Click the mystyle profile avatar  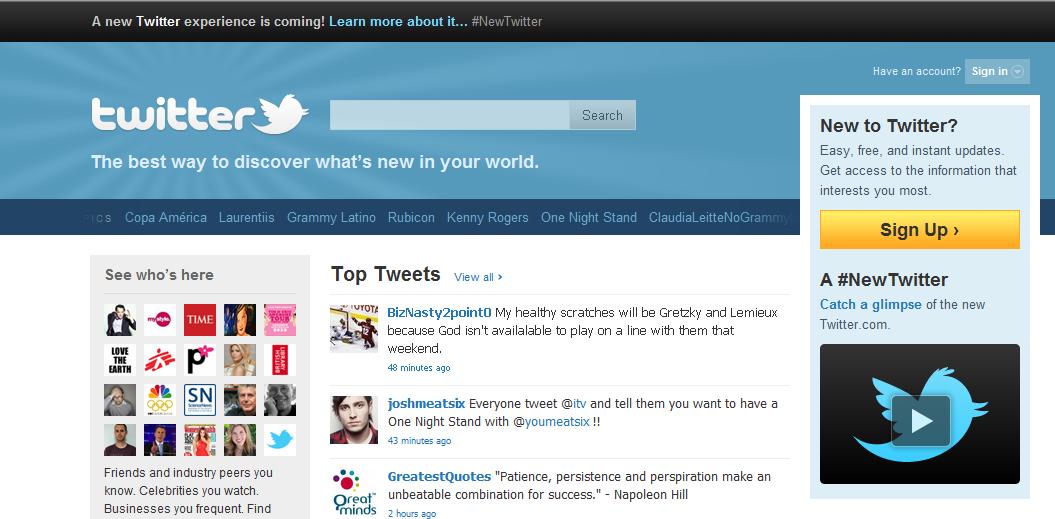pos(160,319)
